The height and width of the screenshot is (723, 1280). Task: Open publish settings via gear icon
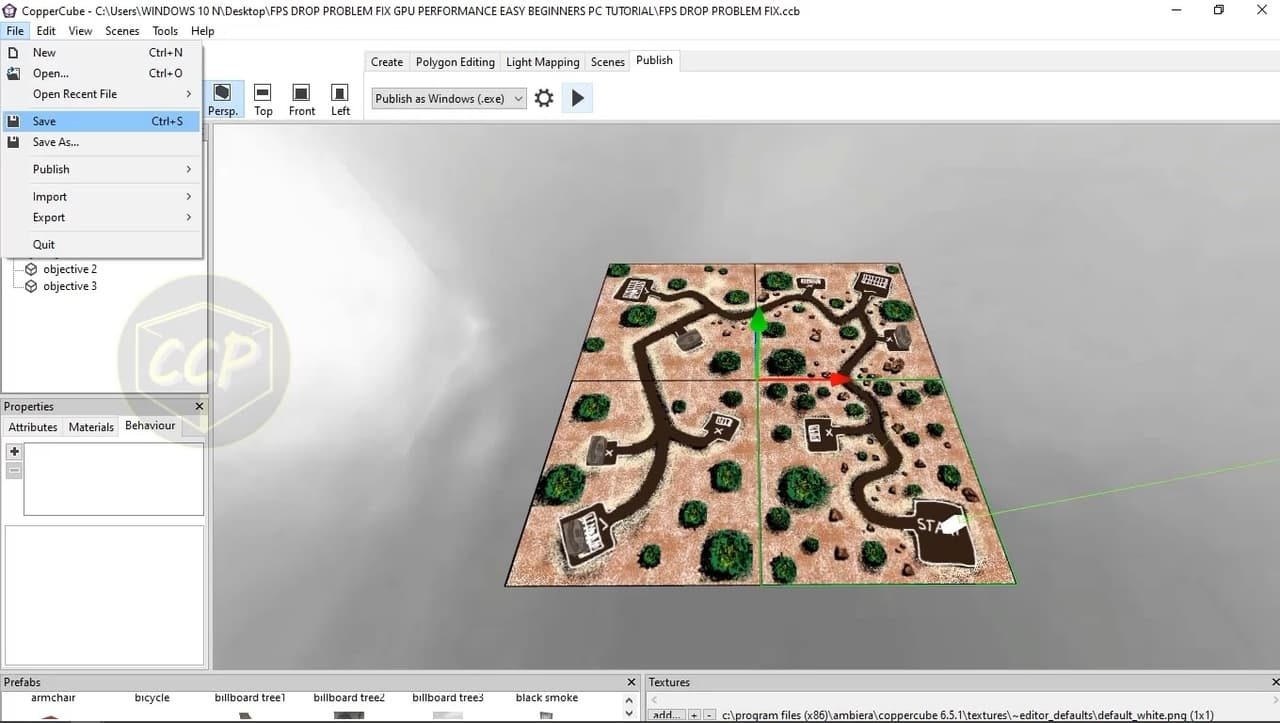[x=544, y=98]
